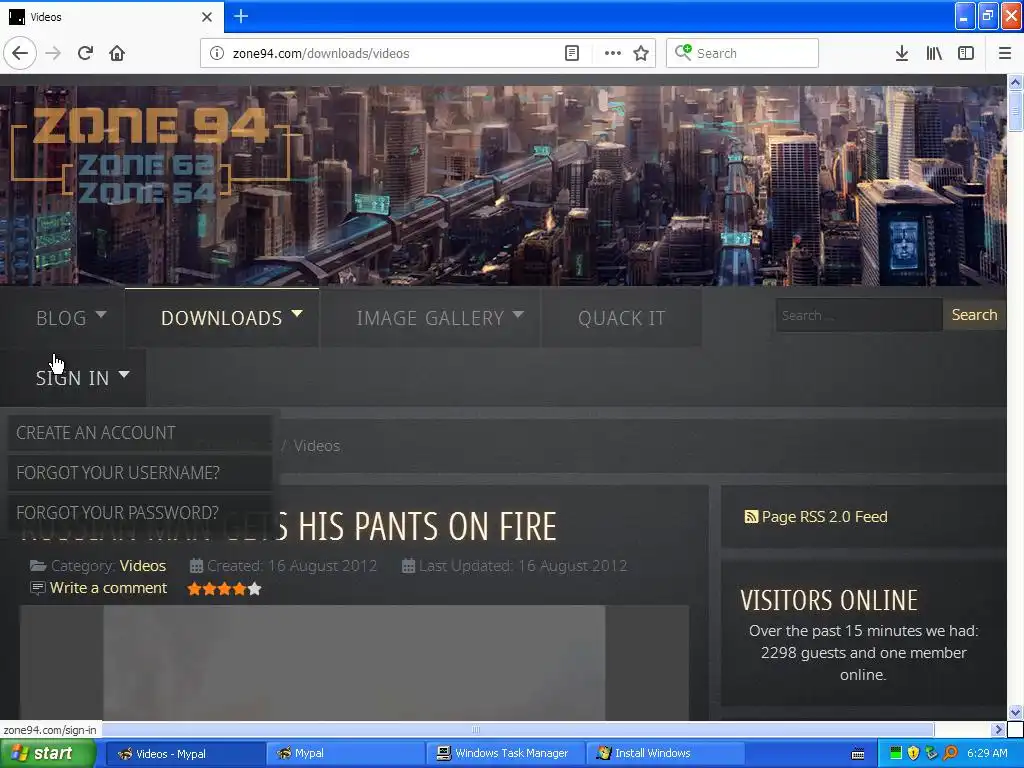Click the address bar URL
1024x768 pixels.
pyautogui.click(x=321, y=54)
